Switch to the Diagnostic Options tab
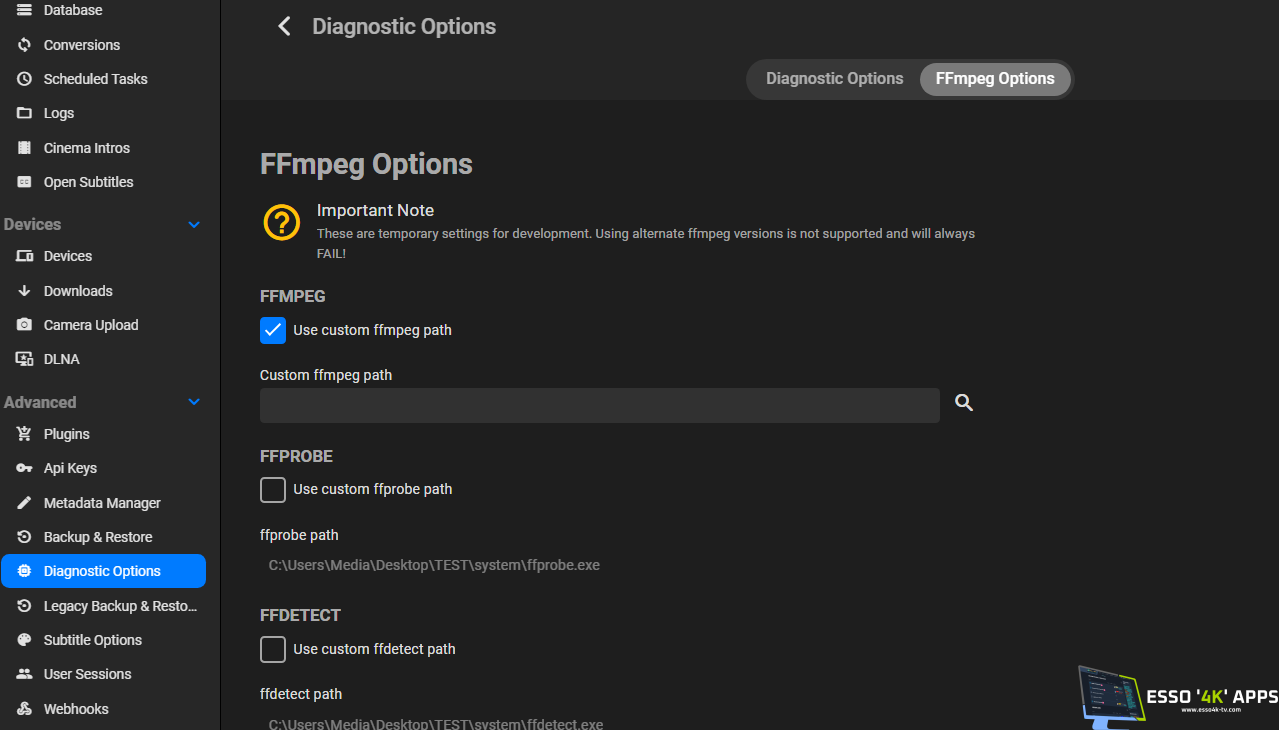The height and width of the screenshot is (730, 1279). pyautogui.click(x=834, y=79)
